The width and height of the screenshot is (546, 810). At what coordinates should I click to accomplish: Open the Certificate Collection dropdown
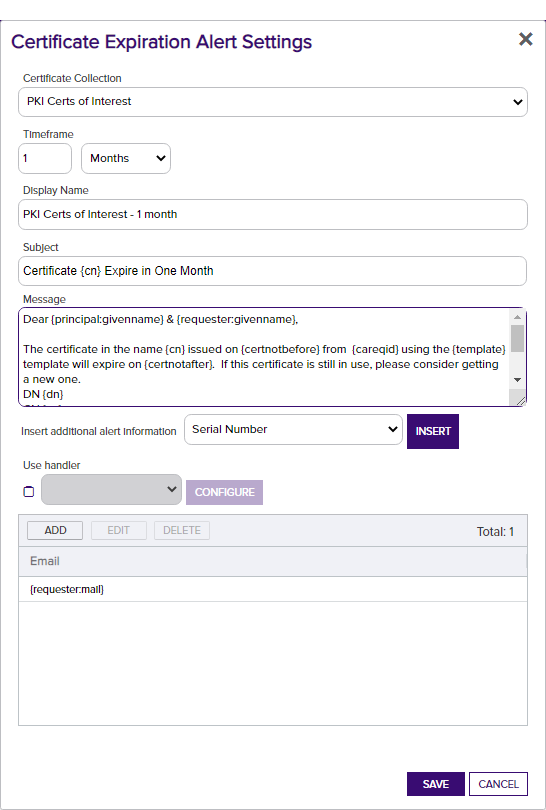[x=273, y=102]
